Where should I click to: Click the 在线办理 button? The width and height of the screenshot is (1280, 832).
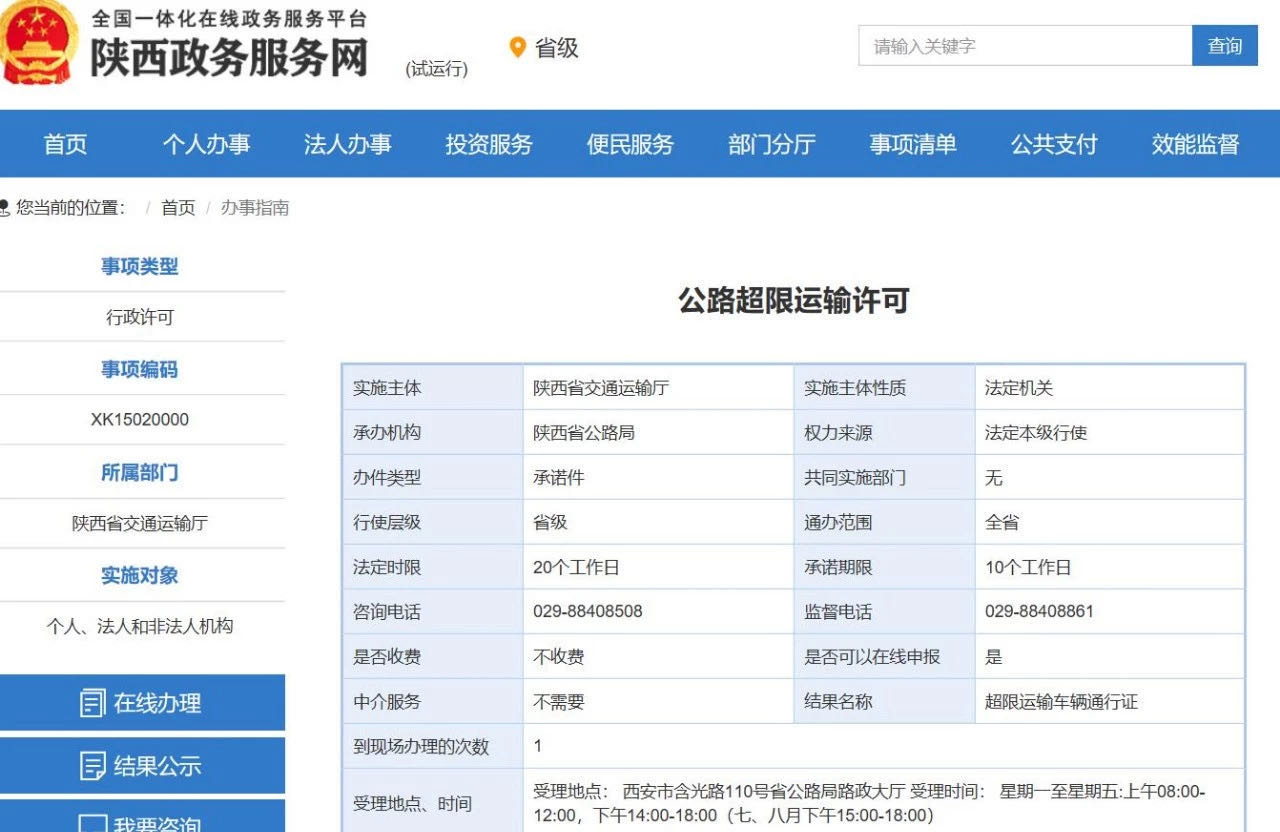[142, 703]
